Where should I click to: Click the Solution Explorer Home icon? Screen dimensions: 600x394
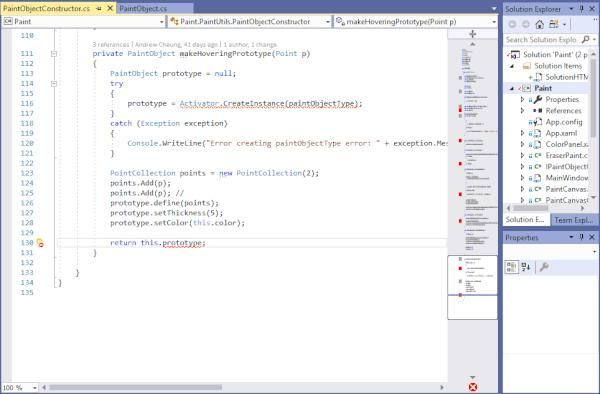pos(540,24)
